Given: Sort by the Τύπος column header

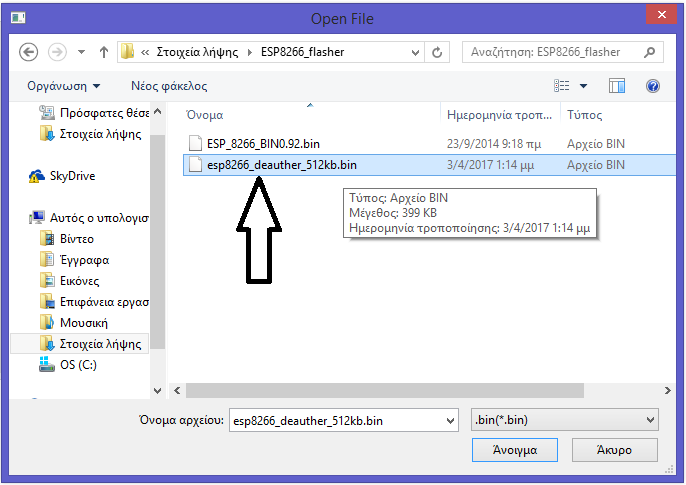Looking at the screenshot, I should (584, 115).
